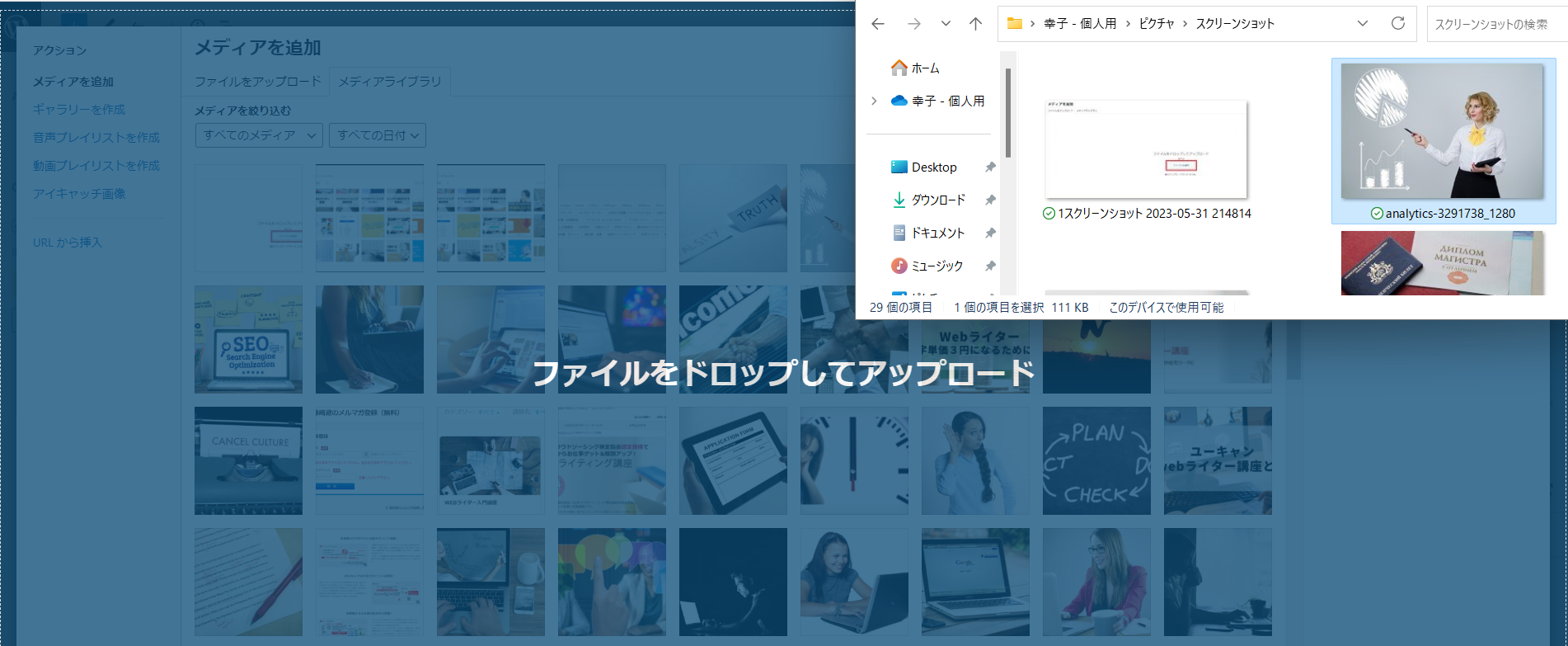
Task: Select the CANCEL CULTURE typewriter thumbnail
Action: point(248,460)
